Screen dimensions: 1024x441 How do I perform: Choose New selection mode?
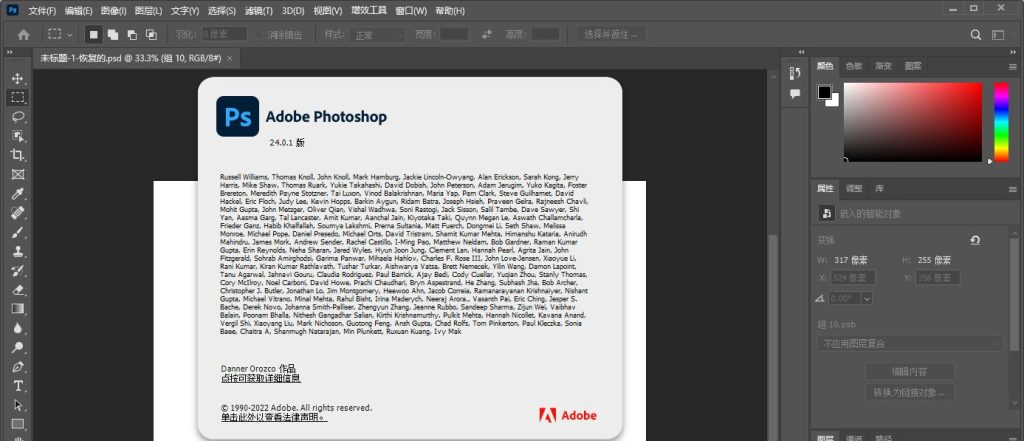point(93,34)
